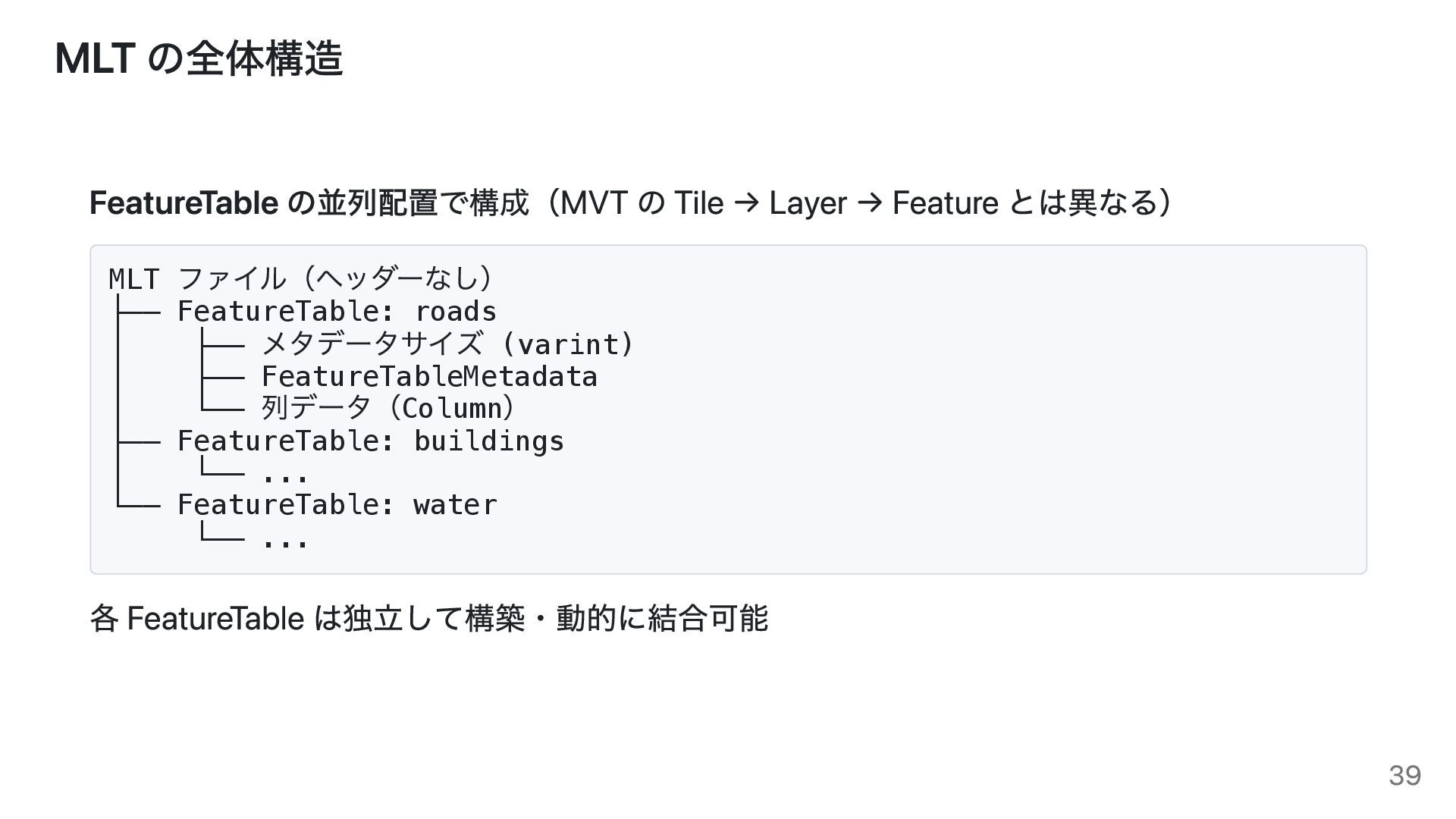Click the bold "FeatureTable" heading word

[x=184, y=203]
